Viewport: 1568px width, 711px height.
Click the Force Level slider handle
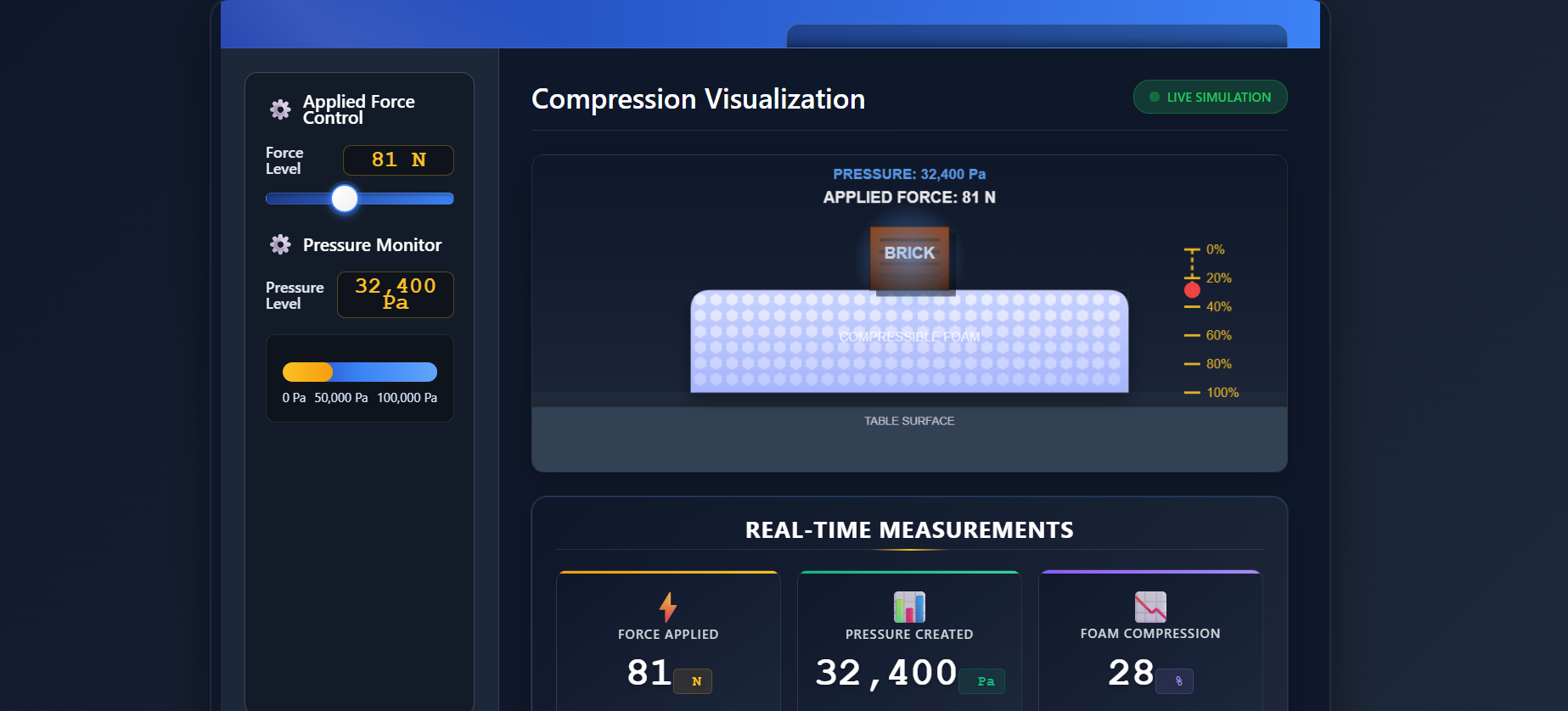[x=345, y=199]
